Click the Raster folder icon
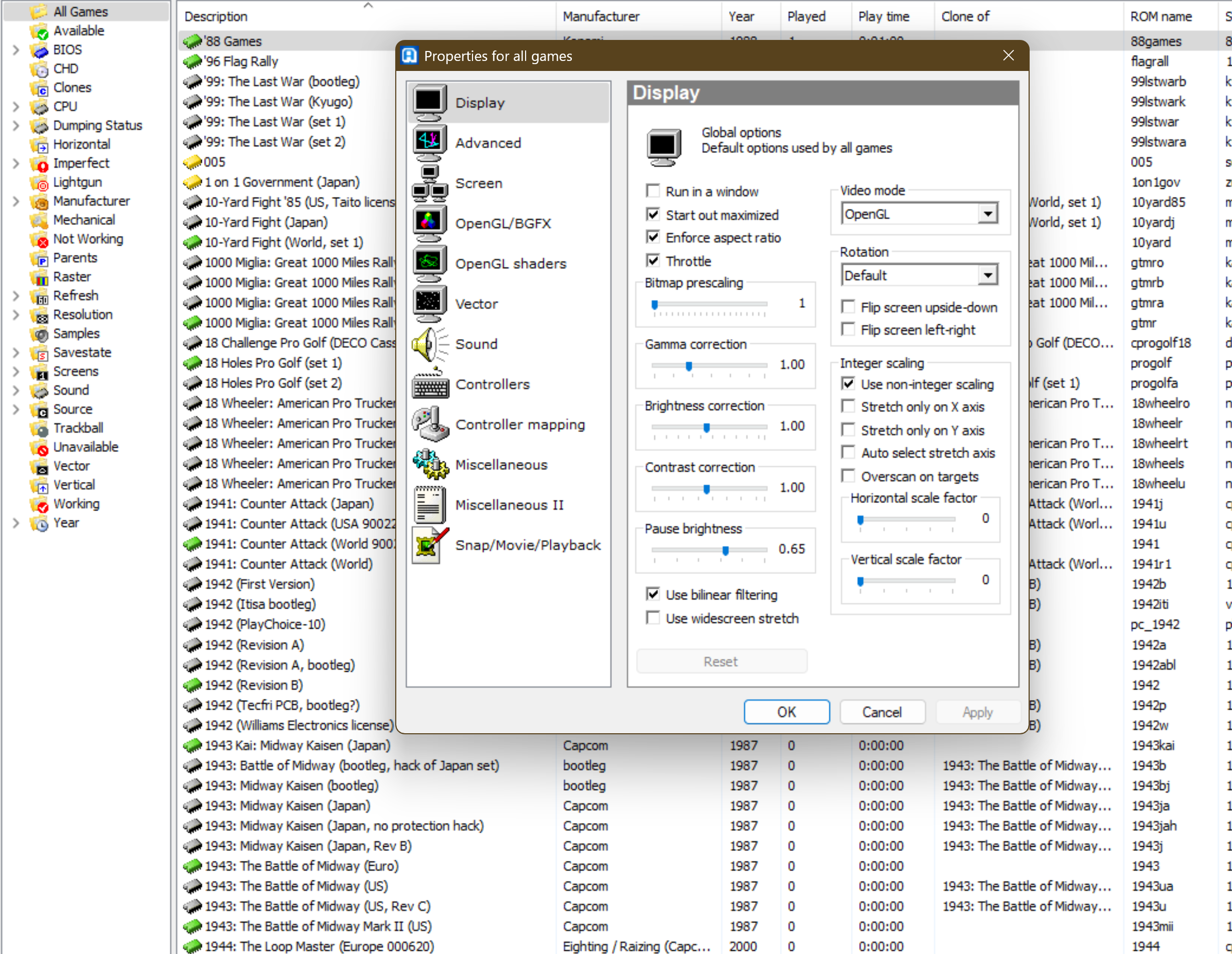Viewport: 1232px width, 954px height. (x=39, y=277)
